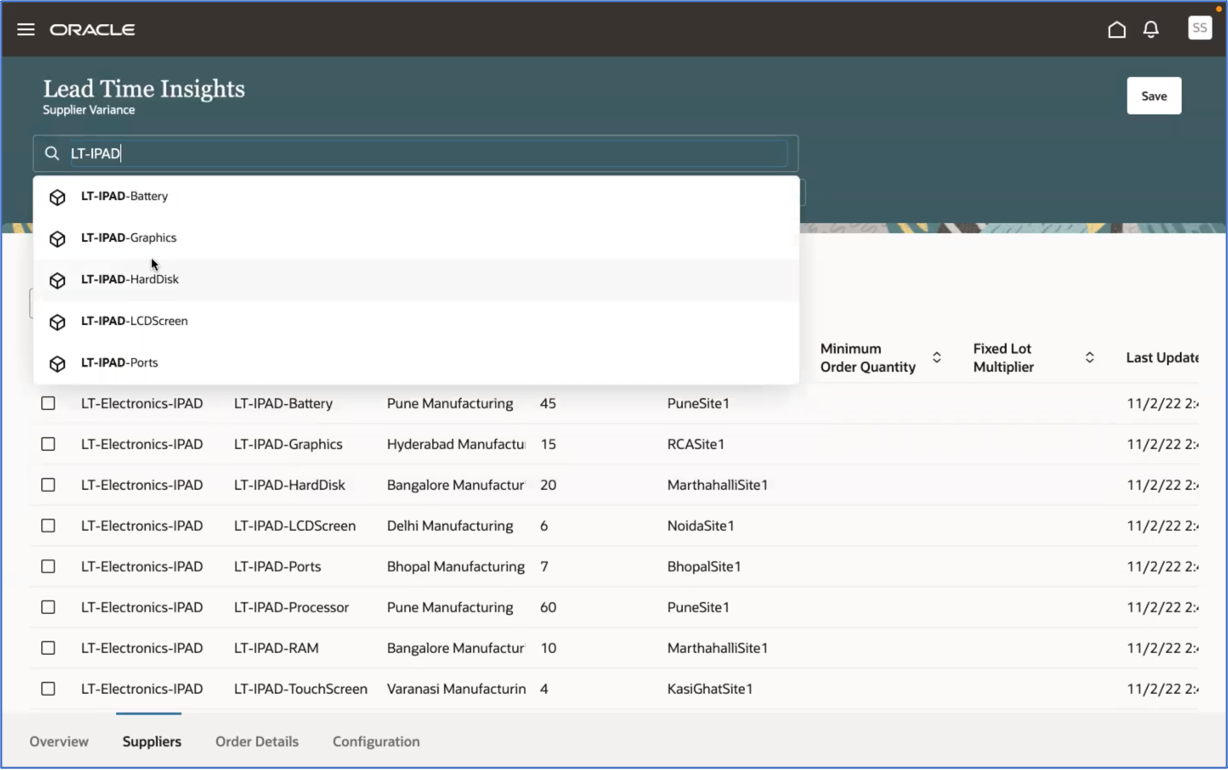Viewport: 1228px width, 770px height.
Task: Open notifications bell
Action: pos(1151,29)
